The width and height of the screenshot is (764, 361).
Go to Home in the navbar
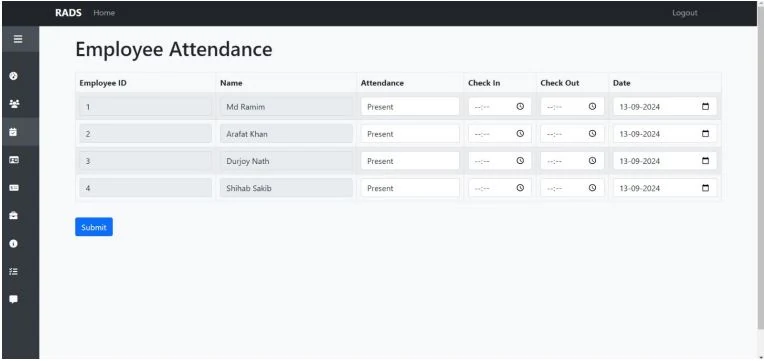[104, 13]
